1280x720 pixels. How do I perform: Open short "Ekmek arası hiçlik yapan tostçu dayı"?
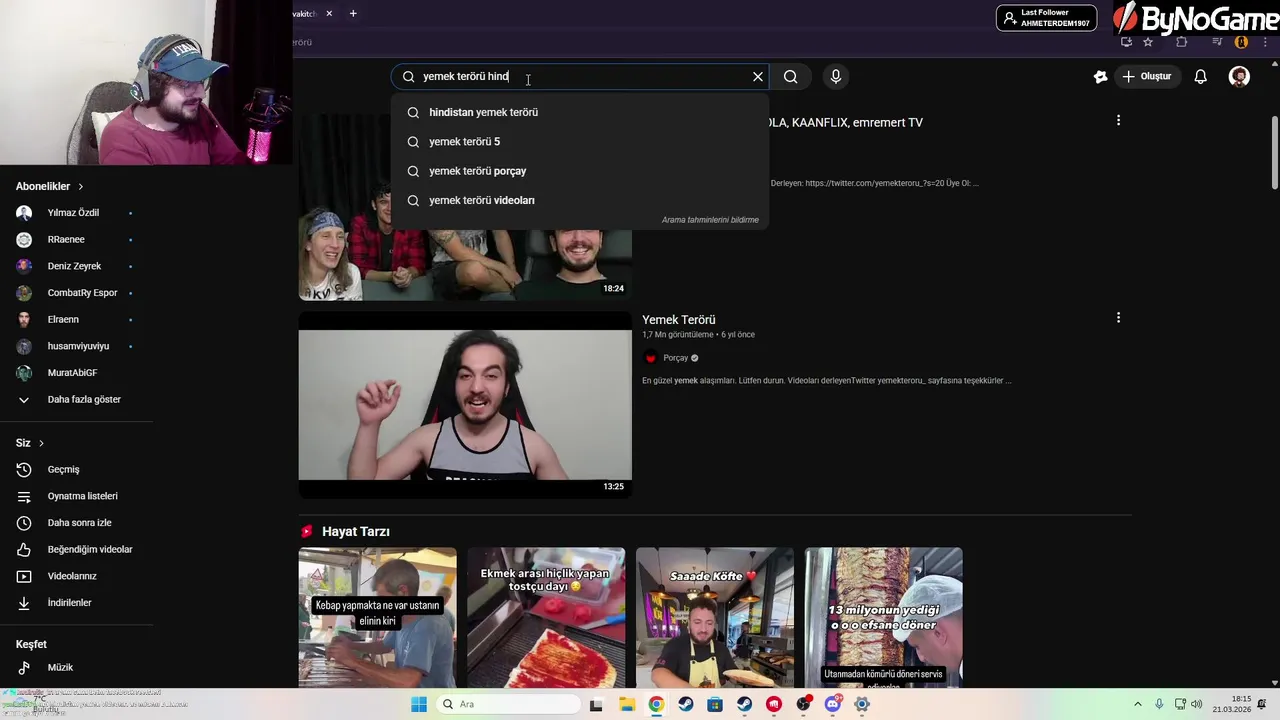pos(546,617)
